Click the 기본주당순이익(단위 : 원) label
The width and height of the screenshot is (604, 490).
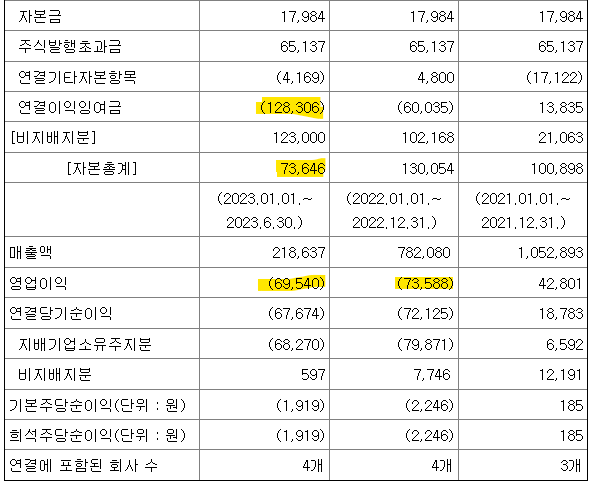coord(97,405)
